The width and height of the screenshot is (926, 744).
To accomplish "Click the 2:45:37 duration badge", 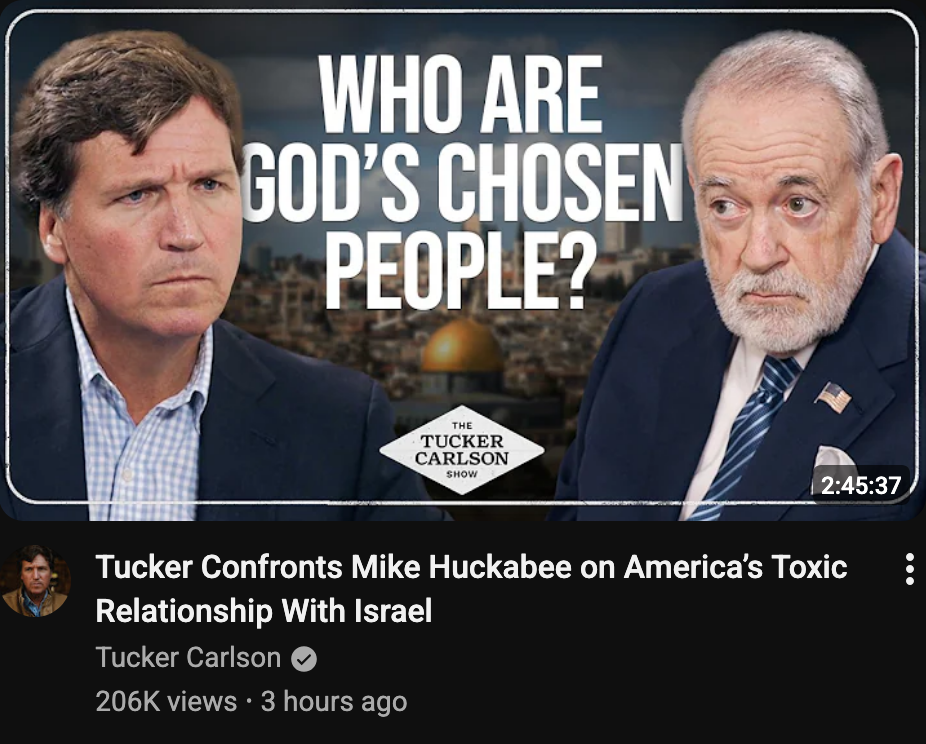I will tap(860, 485).
